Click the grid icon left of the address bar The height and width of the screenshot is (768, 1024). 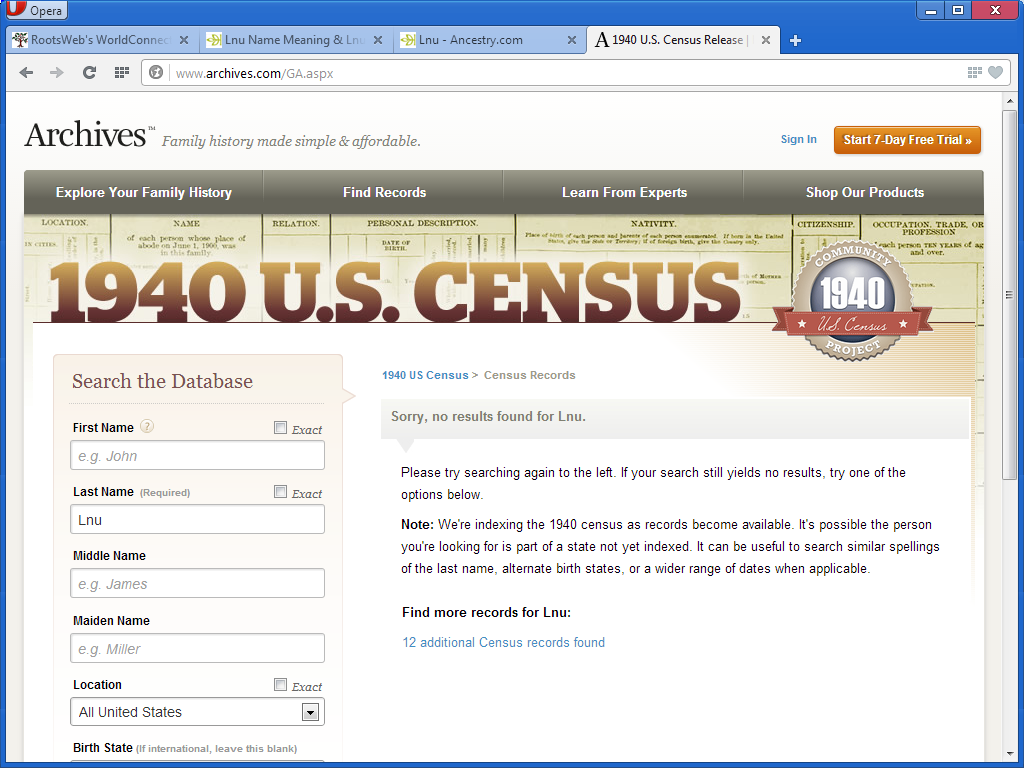click(x=120, y=72)
